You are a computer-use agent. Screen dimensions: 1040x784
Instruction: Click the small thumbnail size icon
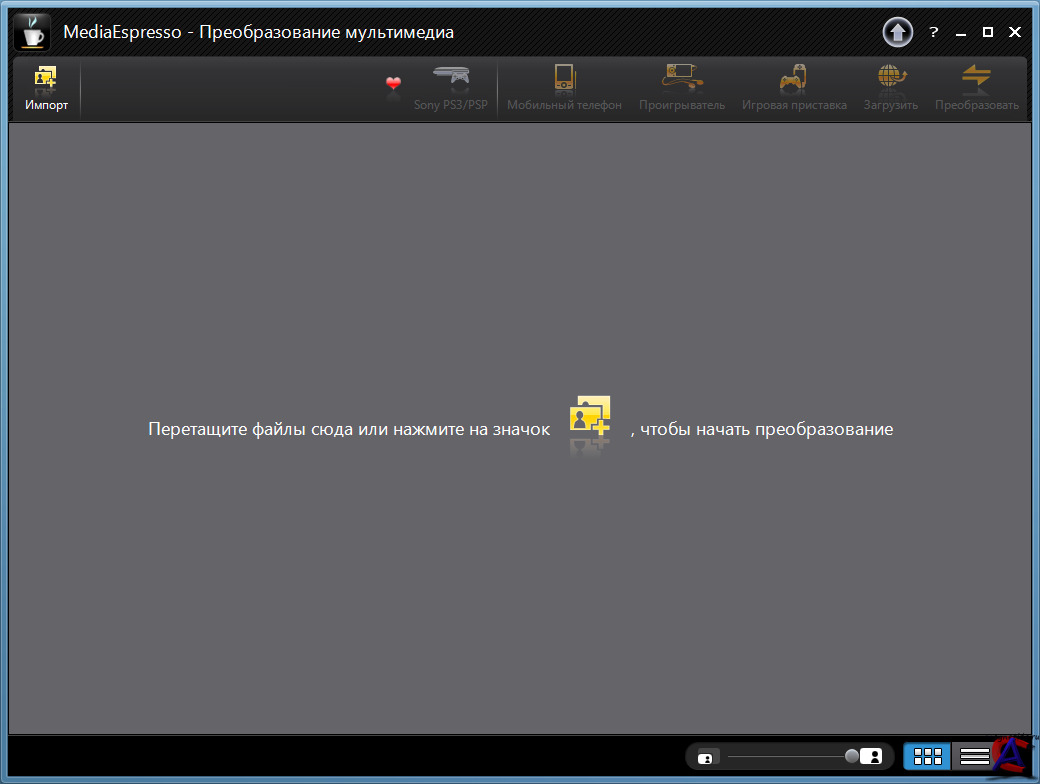click(x=705, y=757)
